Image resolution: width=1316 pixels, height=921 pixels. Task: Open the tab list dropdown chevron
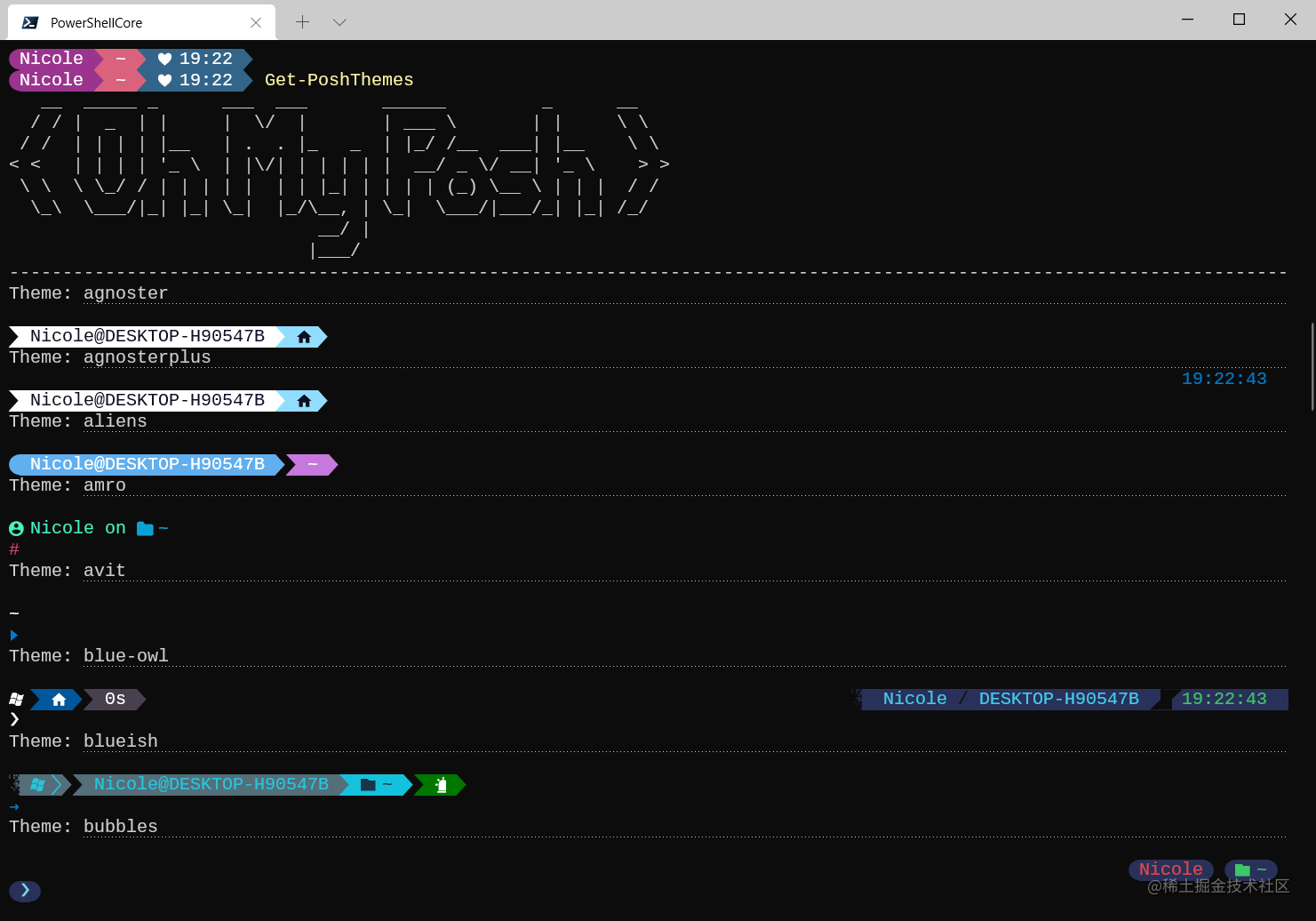[x=339, y=21]
